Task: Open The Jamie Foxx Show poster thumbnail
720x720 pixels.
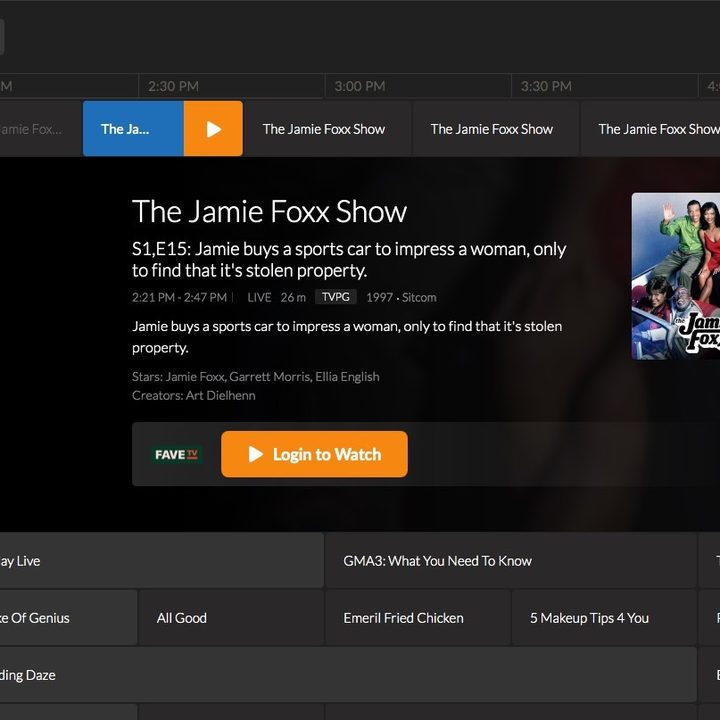Action: (675, 276)
